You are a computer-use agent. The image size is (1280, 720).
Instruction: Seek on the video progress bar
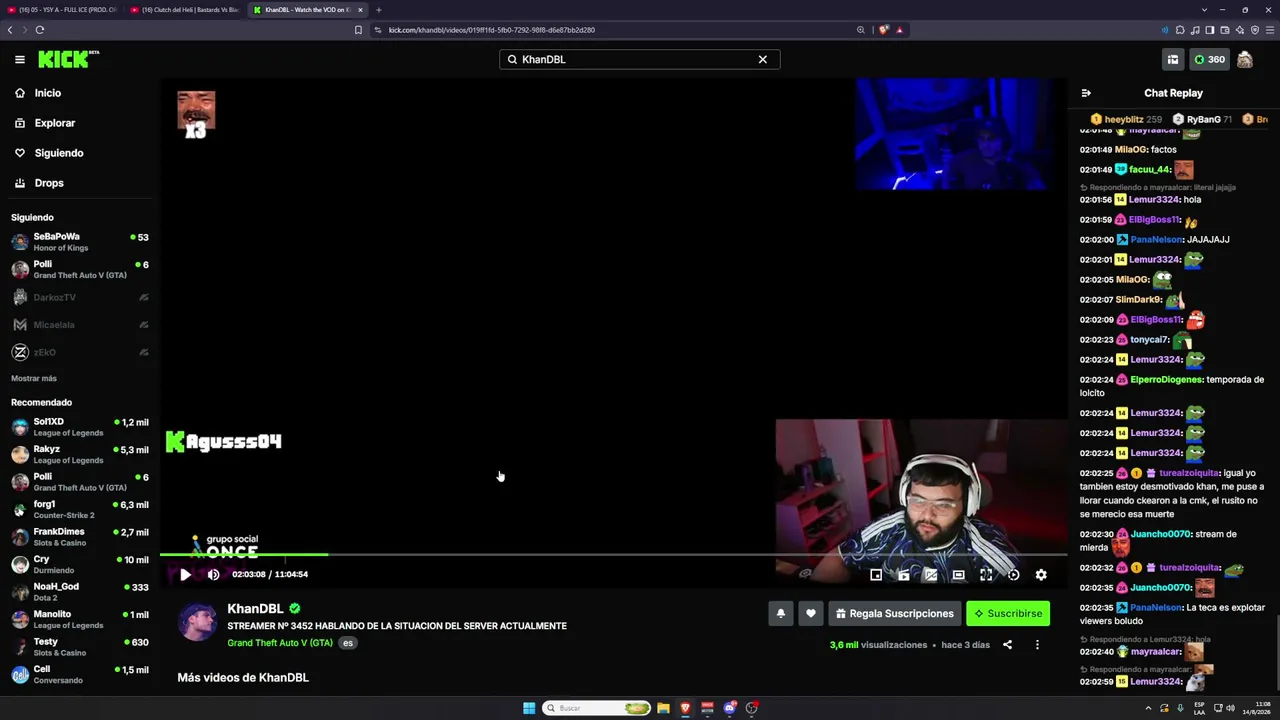[x=613, y=554]
